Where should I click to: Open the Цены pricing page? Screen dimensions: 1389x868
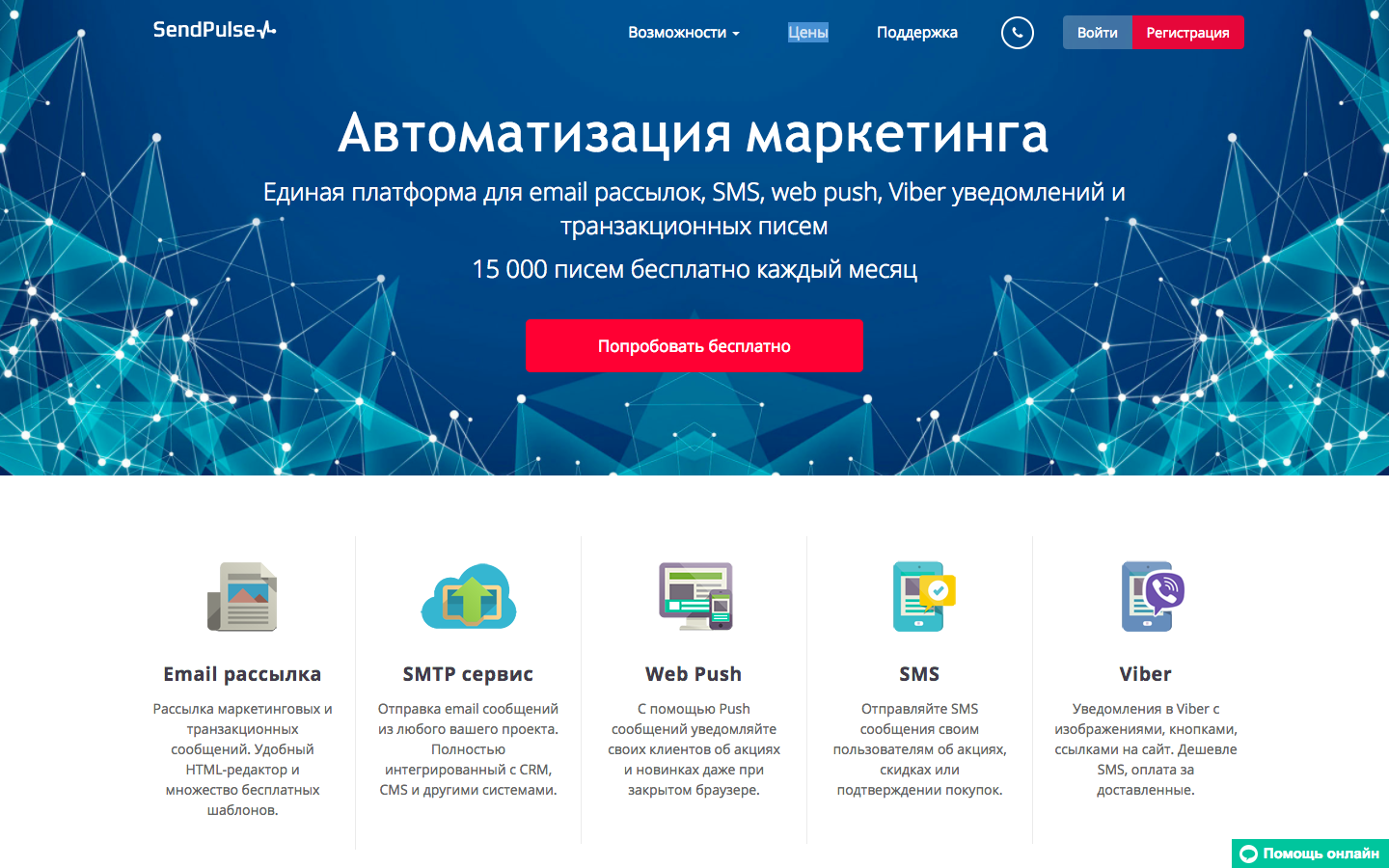808,33
